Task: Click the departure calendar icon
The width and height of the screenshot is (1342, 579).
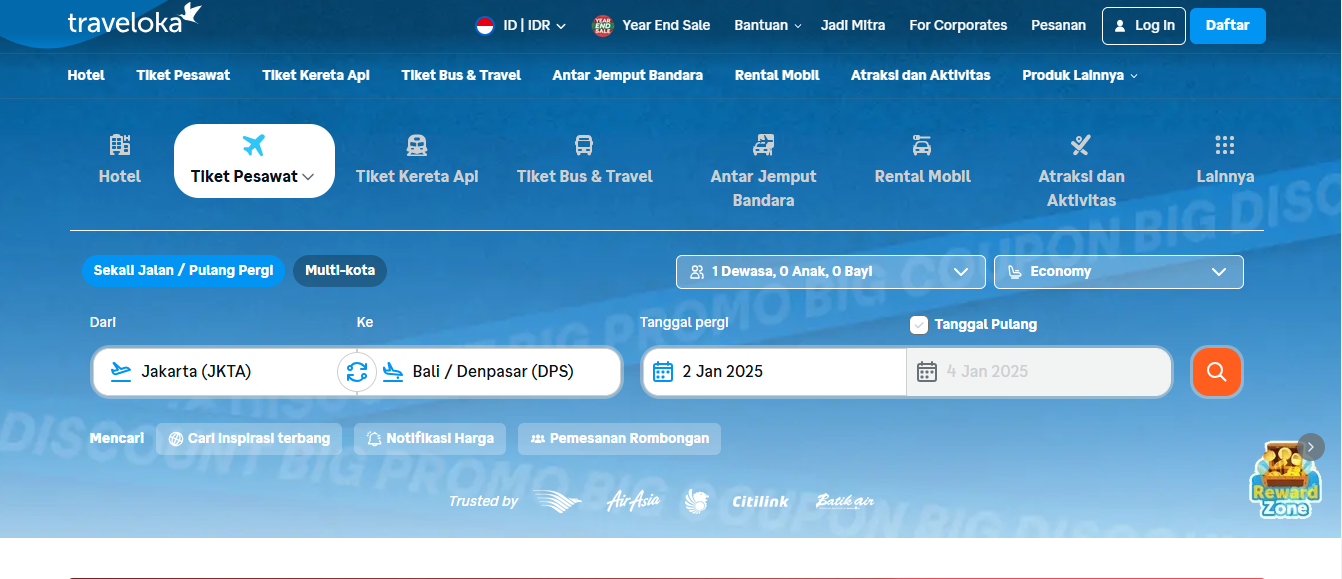Action: (x=663, y=372)
